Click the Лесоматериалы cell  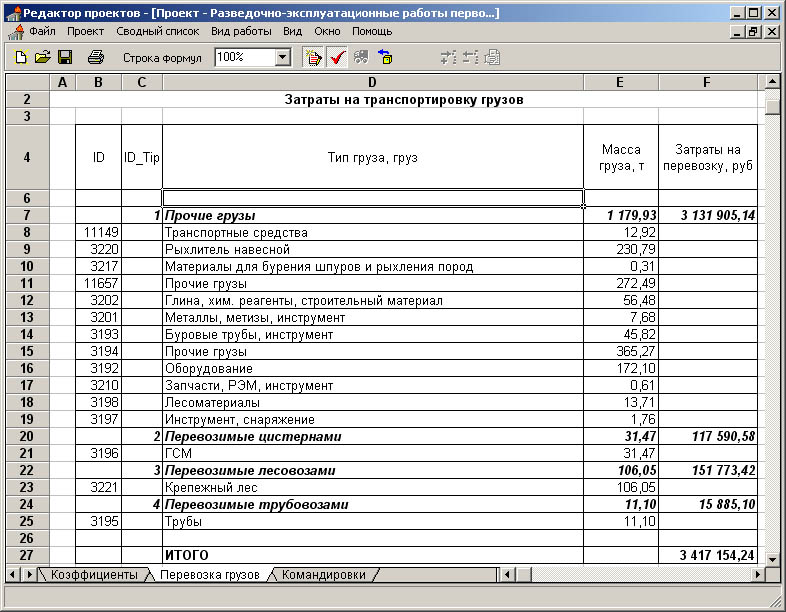tap(373, 402)
